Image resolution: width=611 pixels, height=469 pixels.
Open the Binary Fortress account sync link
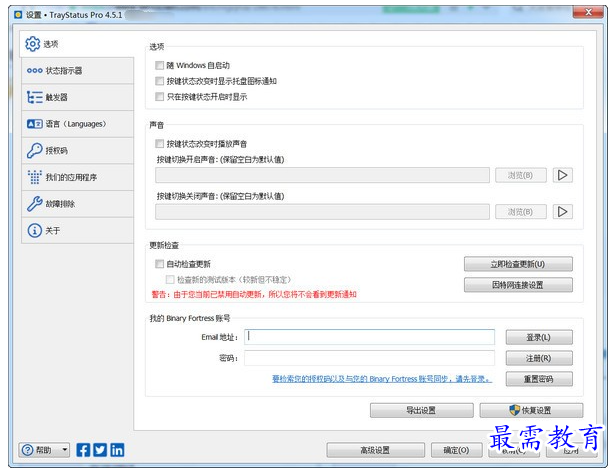[x=382, y=379]
